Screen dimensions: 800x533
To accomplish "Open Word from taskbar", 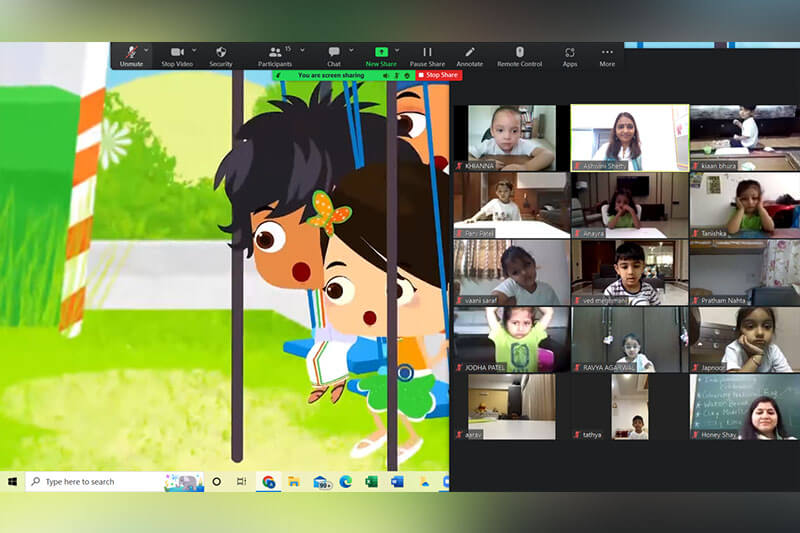I will coord(397,481).
